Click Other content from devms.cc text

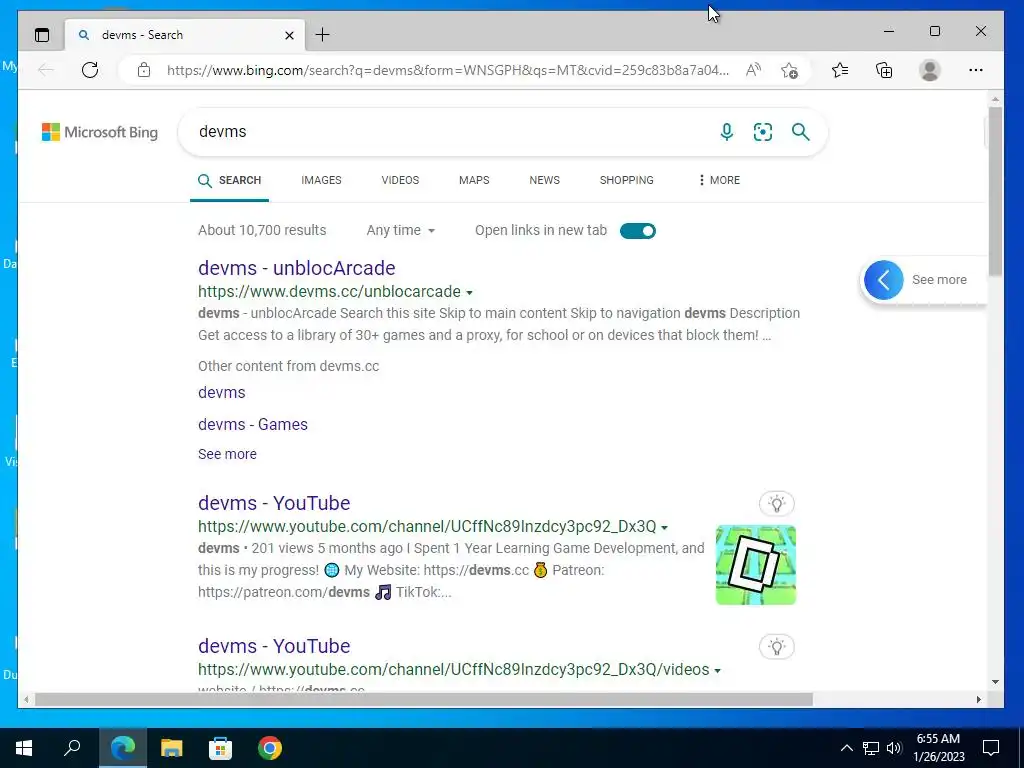pyautogui.click(x=289, y=366)
